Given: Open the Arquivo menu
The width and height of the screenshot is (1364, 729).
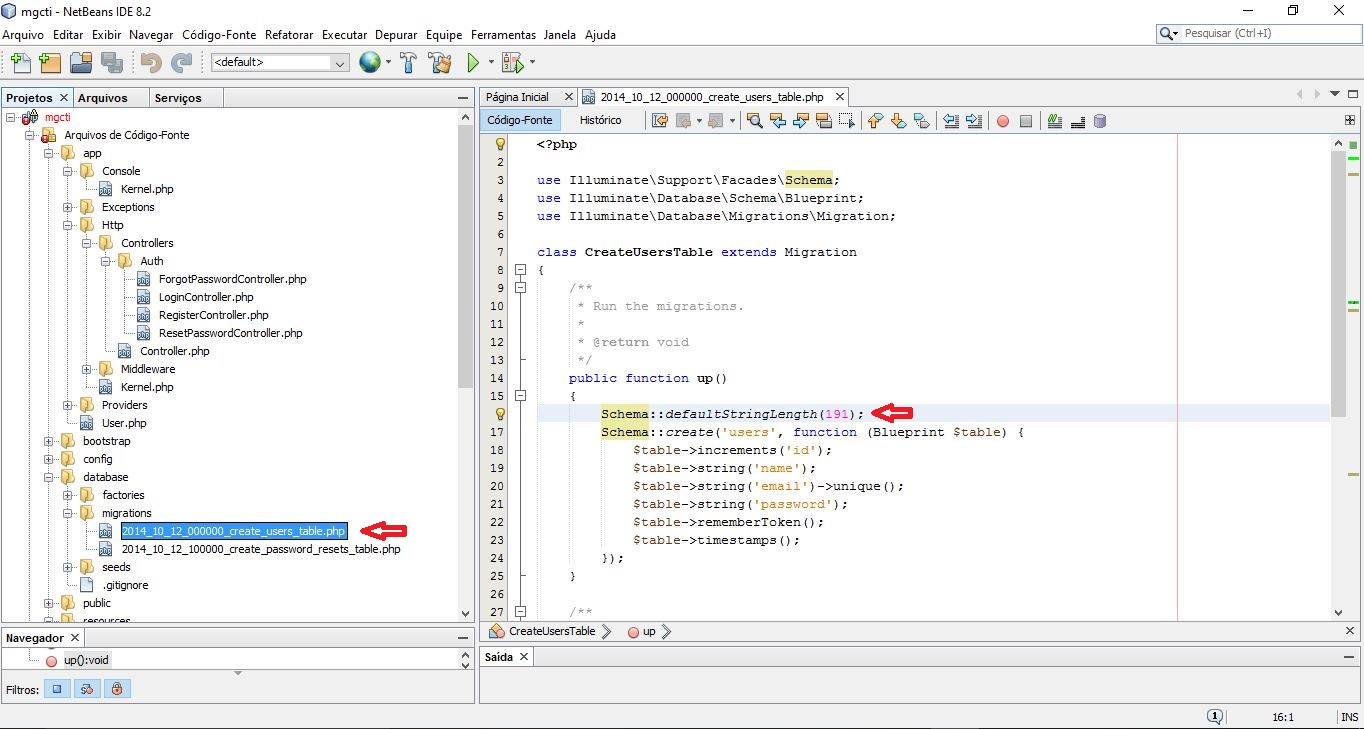Looking at the screenshot, I should 23,34.
